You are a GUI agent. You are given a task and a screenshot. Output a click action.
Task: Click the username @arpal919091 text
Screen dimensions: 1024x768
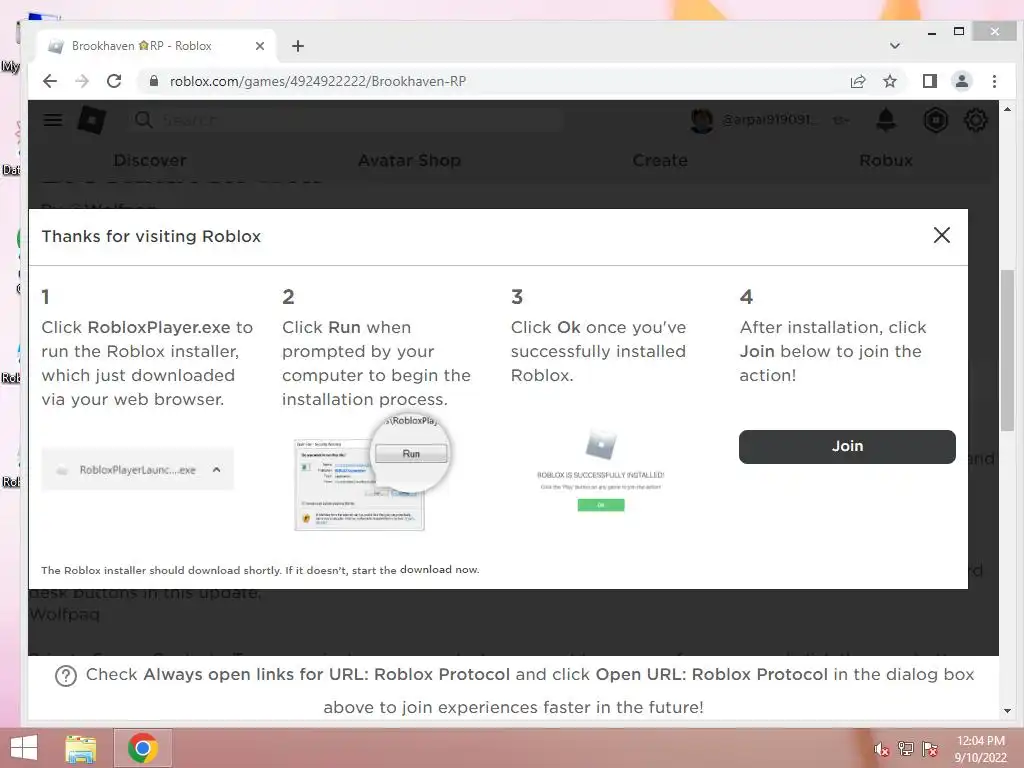[769, 120]
